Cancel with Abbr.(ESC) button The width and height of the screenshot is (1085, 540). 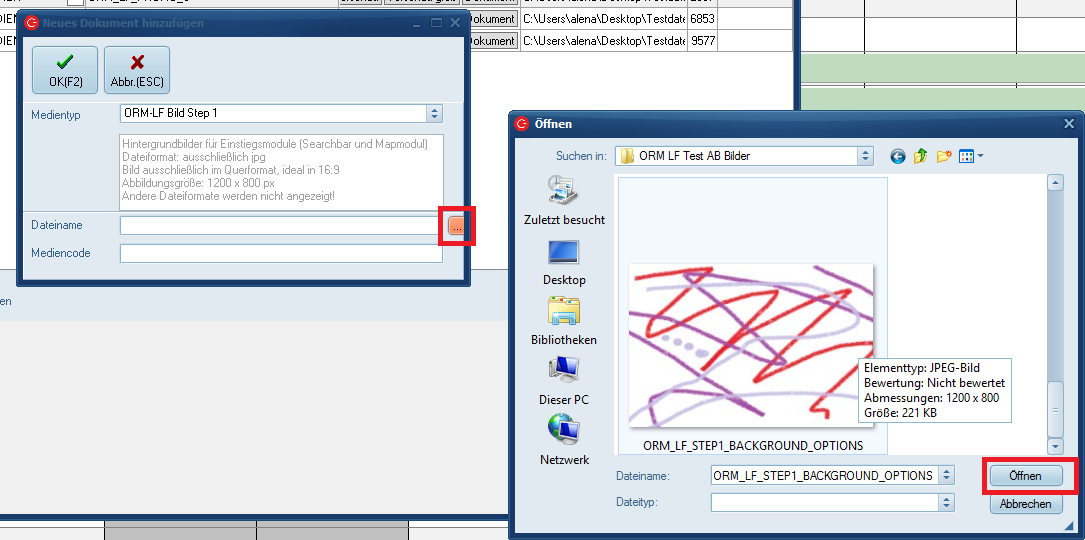pyautogui.click(x=137, y=70)
